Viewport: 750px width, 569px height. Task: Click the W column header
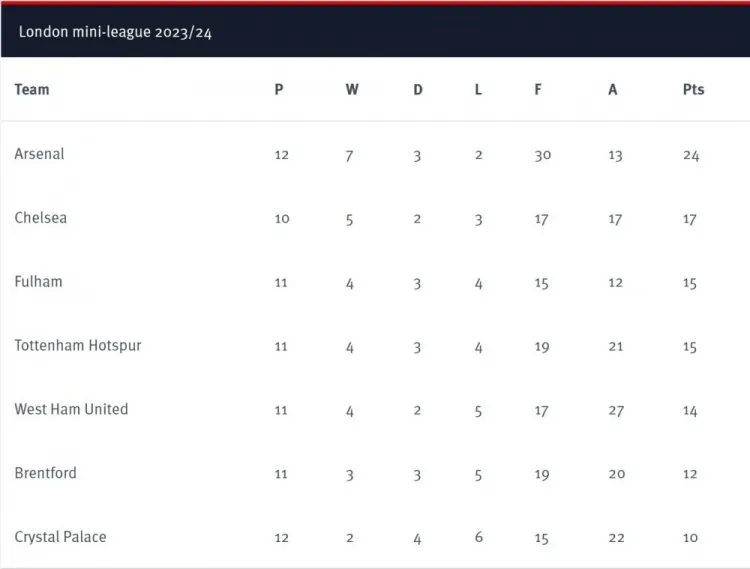point(352,89)
